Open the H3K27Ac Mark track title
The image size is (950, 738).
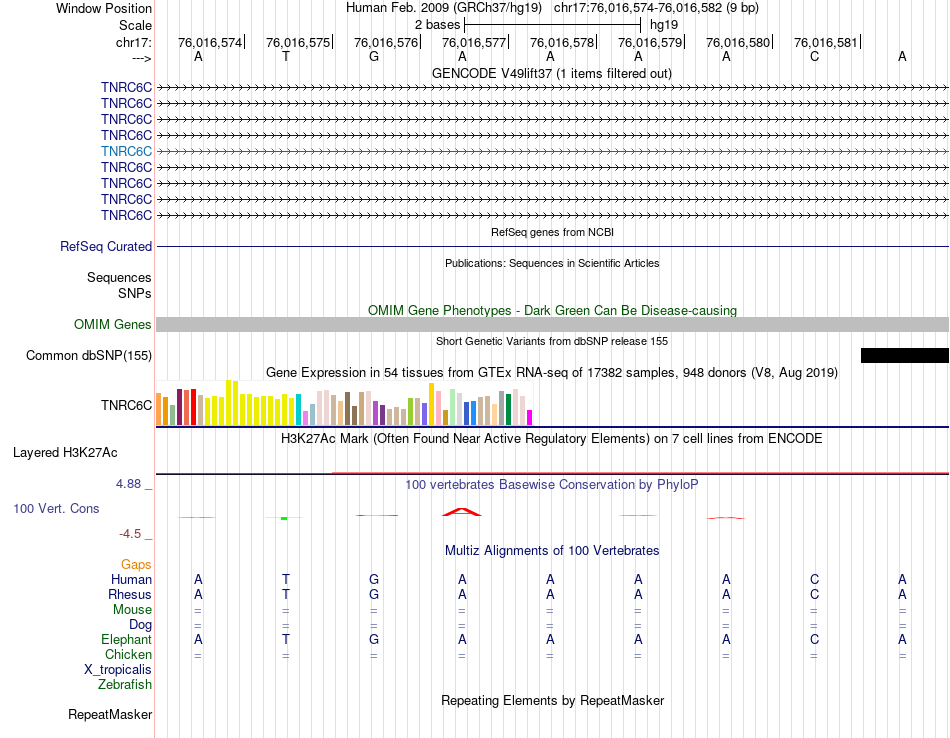[551, 438]
